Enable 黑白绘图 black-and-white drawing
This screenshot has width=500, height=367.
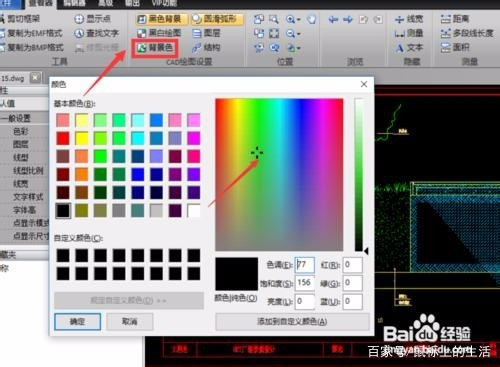click(159, 33)
